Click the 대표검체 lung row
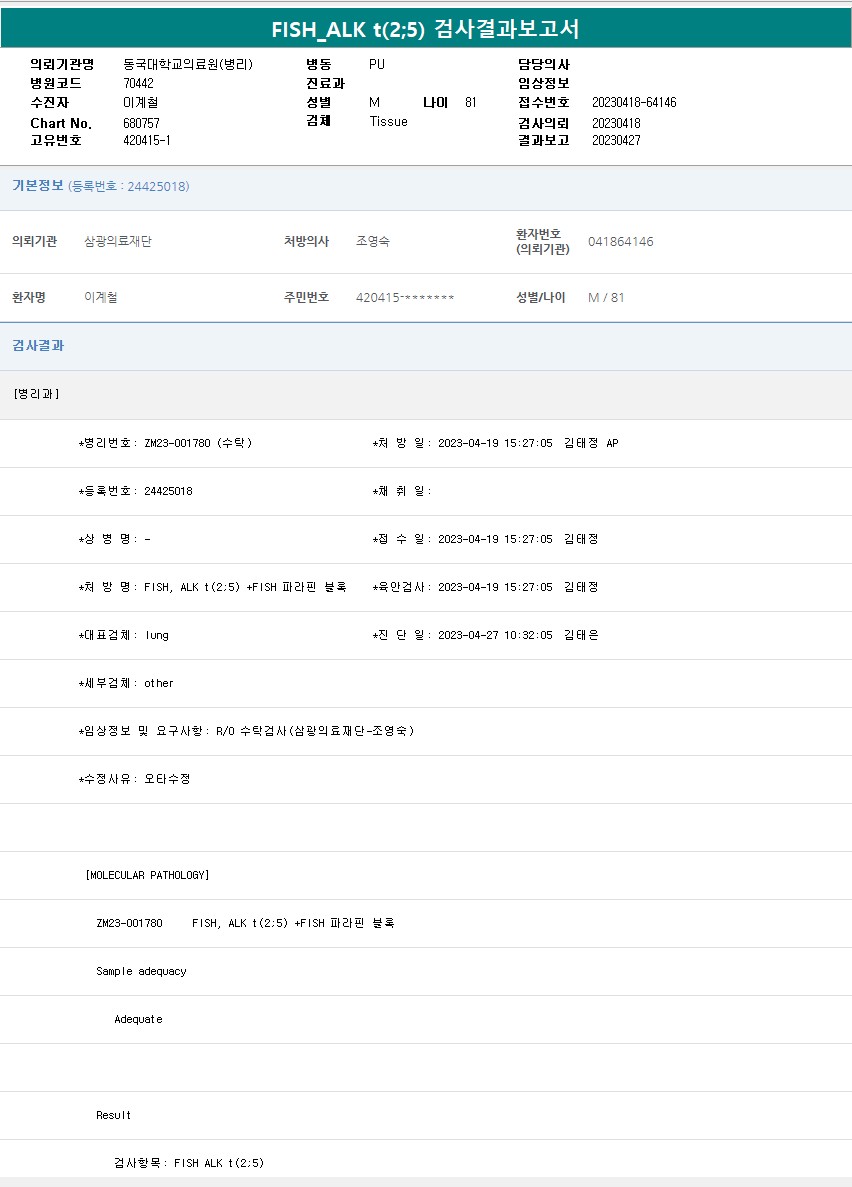Screen dimensions: 852x1187 click(x=124, y=635)
